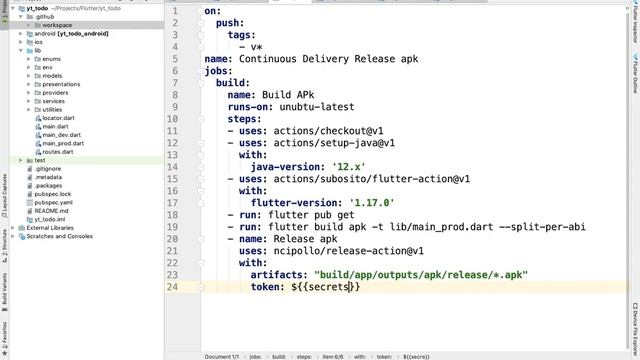Click the '1.17.0' flutter-version value
This screenshot has width=640, height=360.
click(x=371, y=203)
